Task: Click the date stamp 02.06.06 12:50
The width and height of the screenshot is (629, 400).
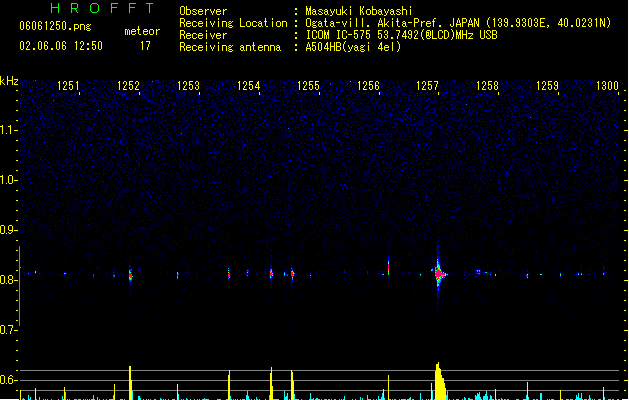Action: click(61, 46)
